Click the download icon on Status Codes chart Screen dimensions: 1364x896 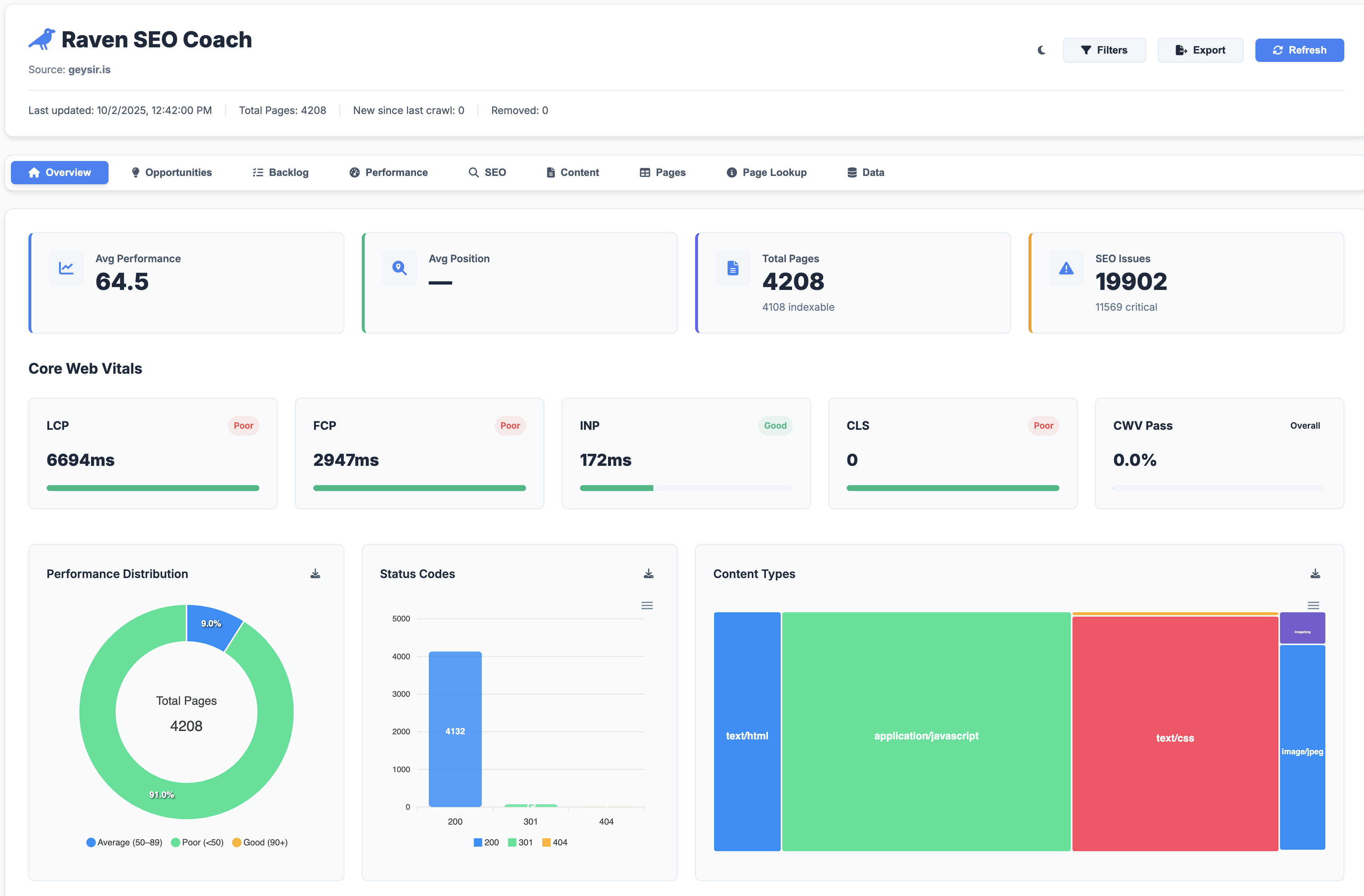[x=648, y=573]
